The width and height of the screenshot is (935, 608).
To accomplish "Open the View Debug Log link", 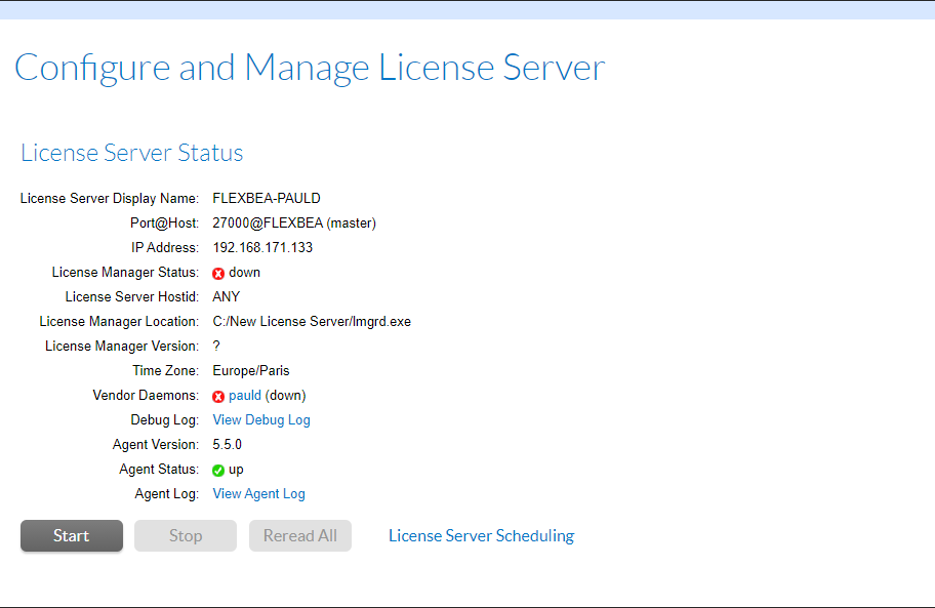I will pos(260,419).
